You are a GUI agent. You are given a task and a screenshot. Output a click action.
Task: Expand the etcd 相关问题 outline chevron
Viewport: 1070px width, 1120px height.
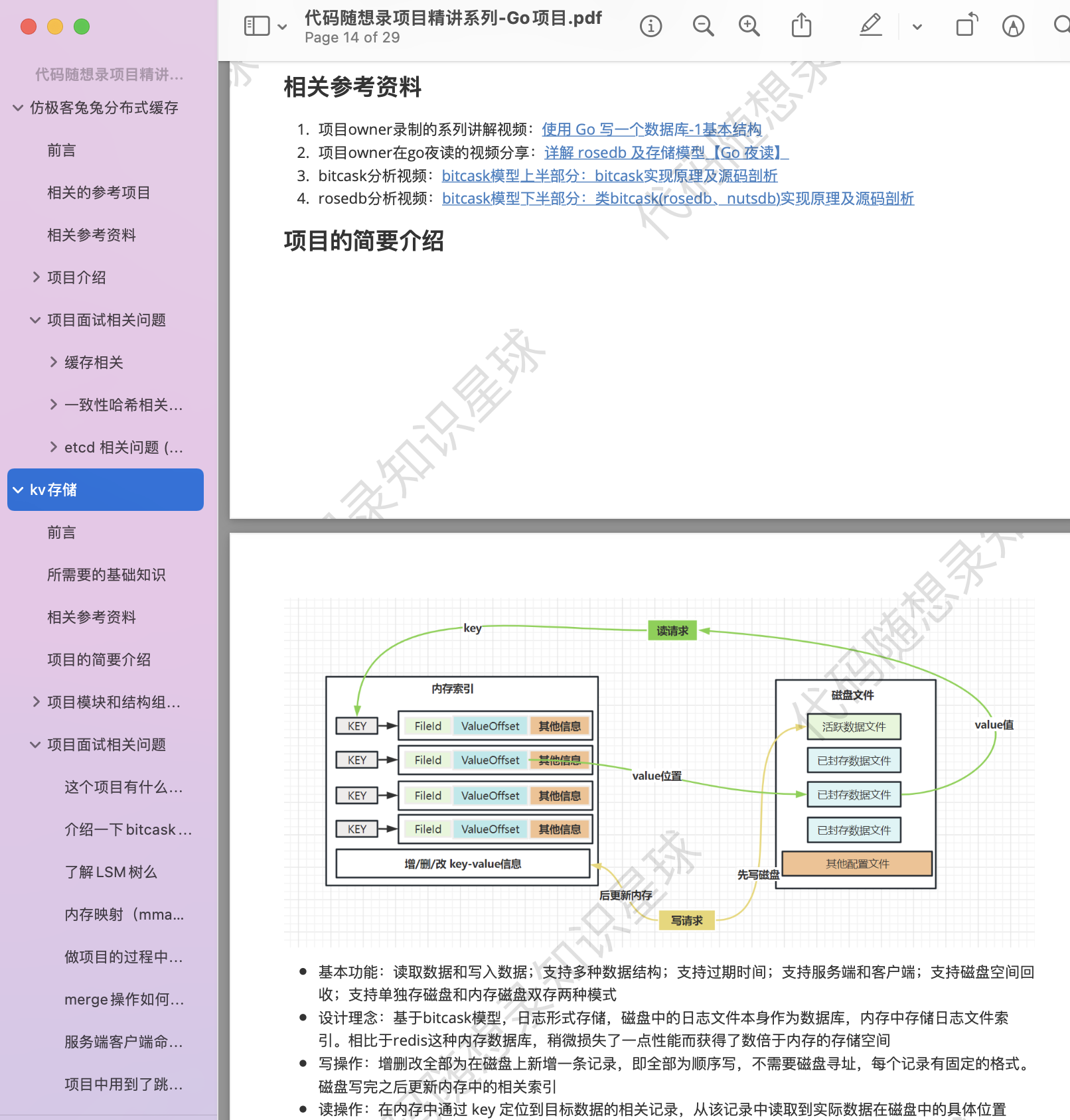(x=53, y=447)
